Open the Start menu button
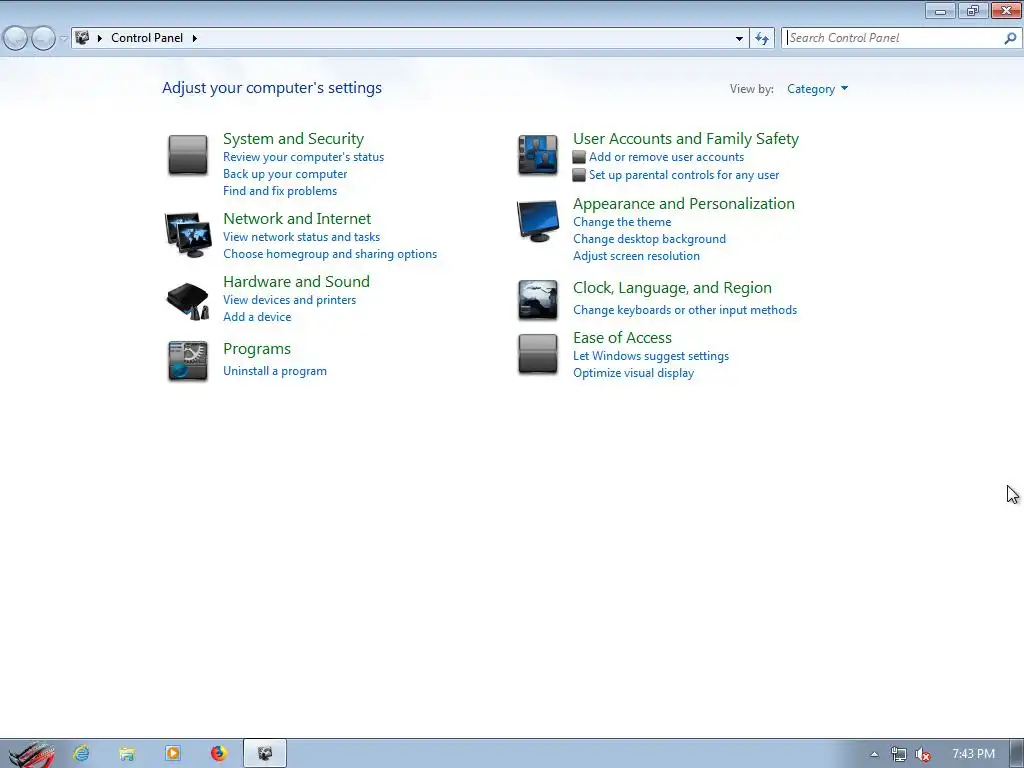Image resolution: width=1024 pixels, height=768 pixels. (30, 754)
